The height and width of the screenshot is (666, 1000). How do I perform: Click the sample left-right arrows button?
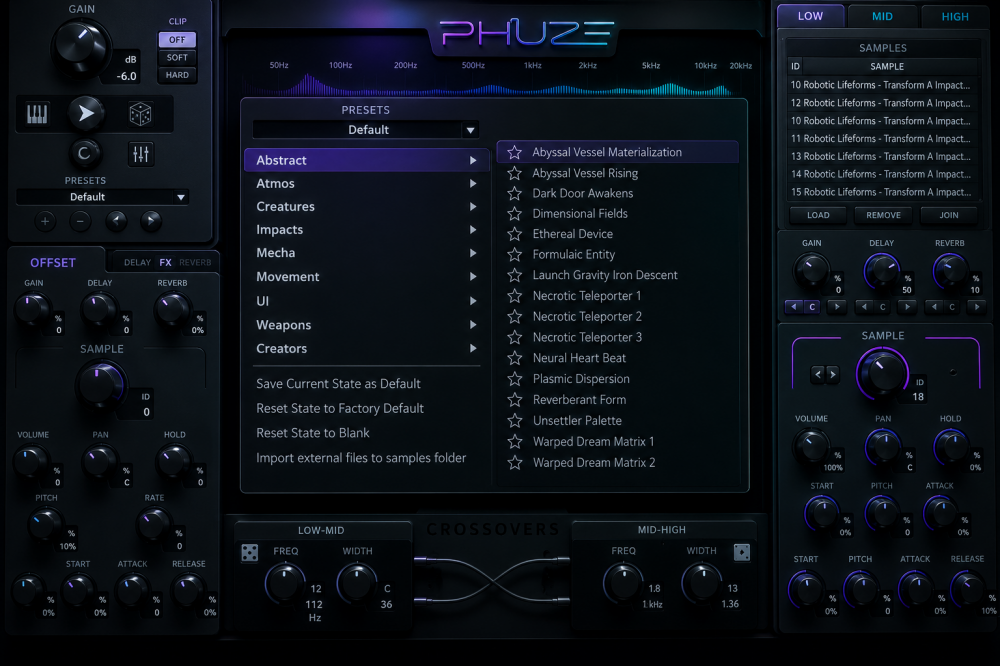[x=825, y=374]
